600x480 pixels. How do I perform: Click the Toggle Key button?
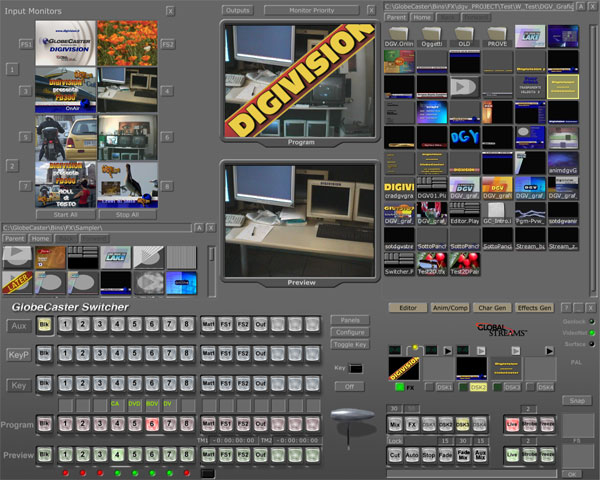point(350,342)
